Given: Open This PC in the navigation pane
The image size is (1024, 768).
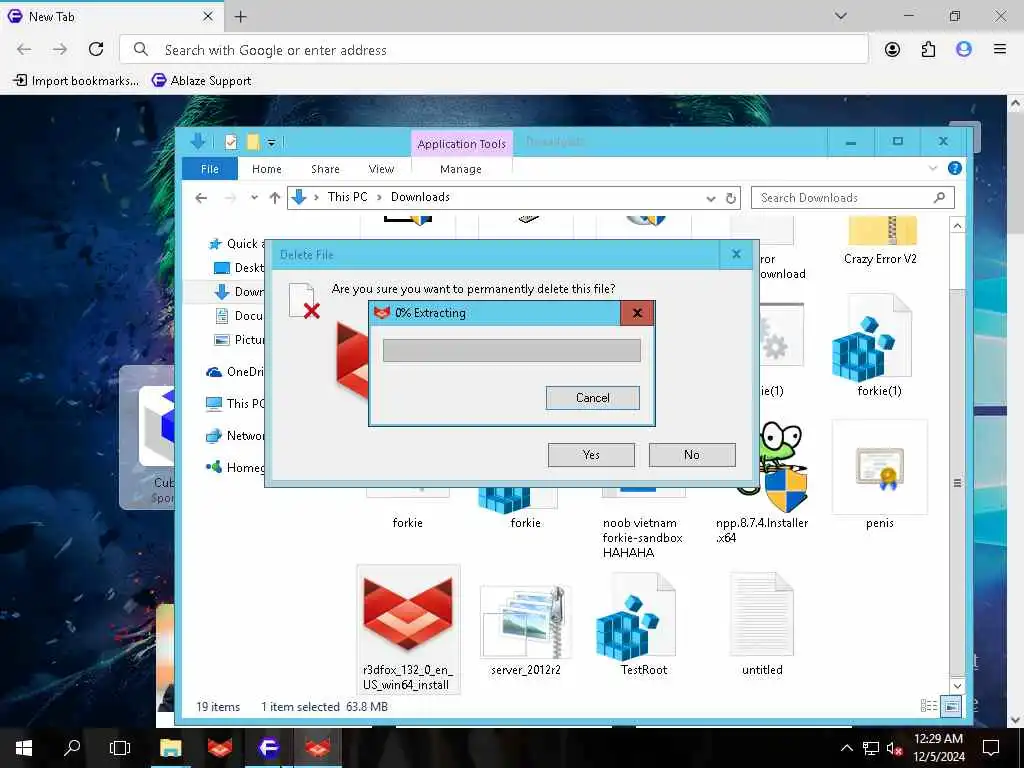Looking at the screenshot, I should [x=235, y=404].
